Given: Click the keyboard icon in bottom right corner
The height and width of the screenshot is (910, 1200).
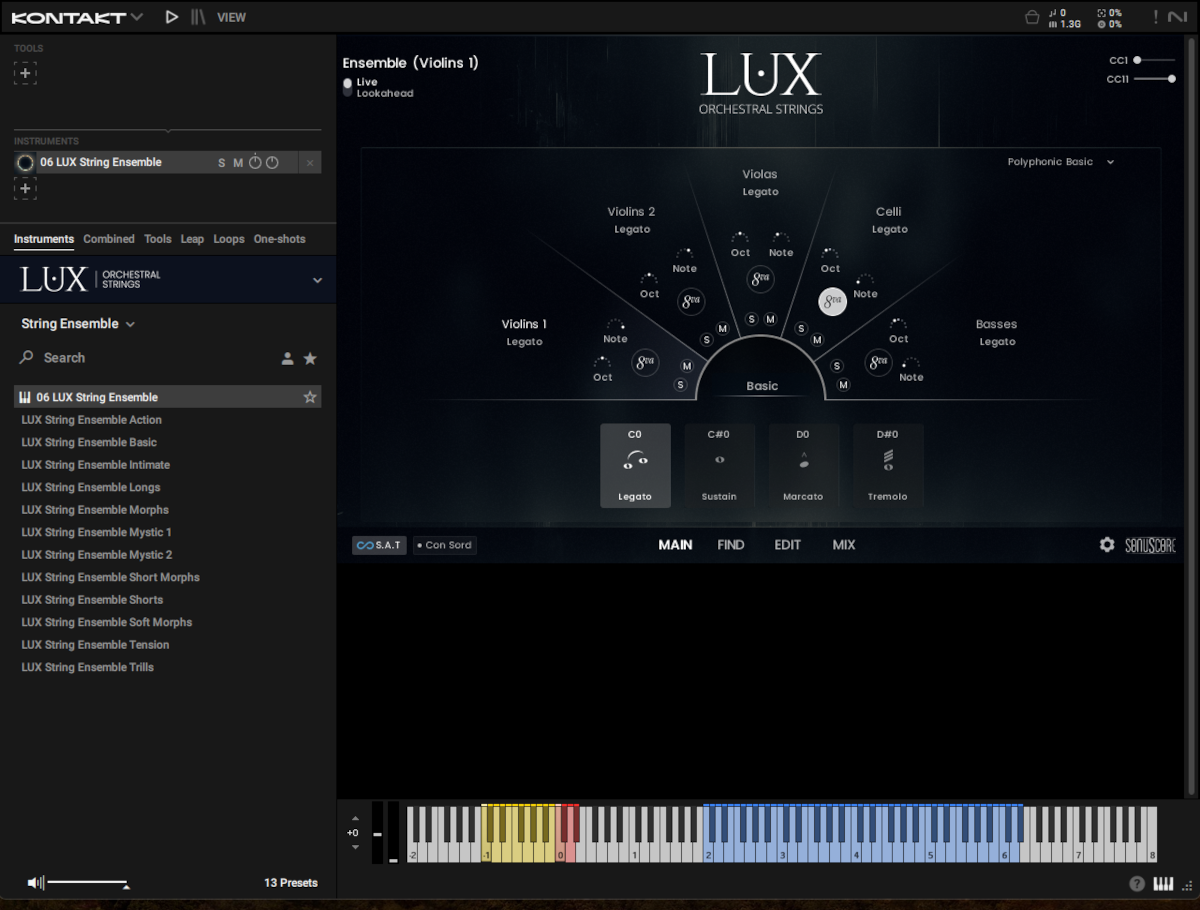Looking at the screenshot, I should pyautogui.click(x=1163, y=884).
